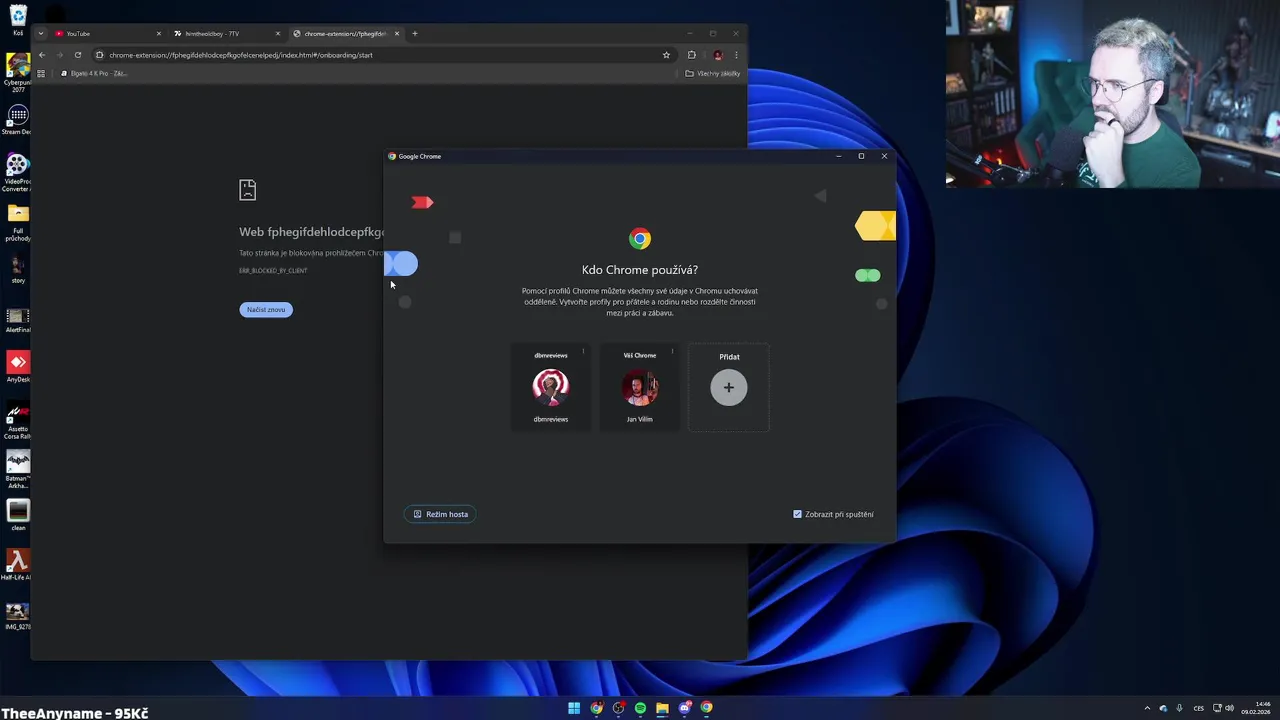The image size is (1280, 720).
Task: Show hidden system tray icons
Action: 1147,708
